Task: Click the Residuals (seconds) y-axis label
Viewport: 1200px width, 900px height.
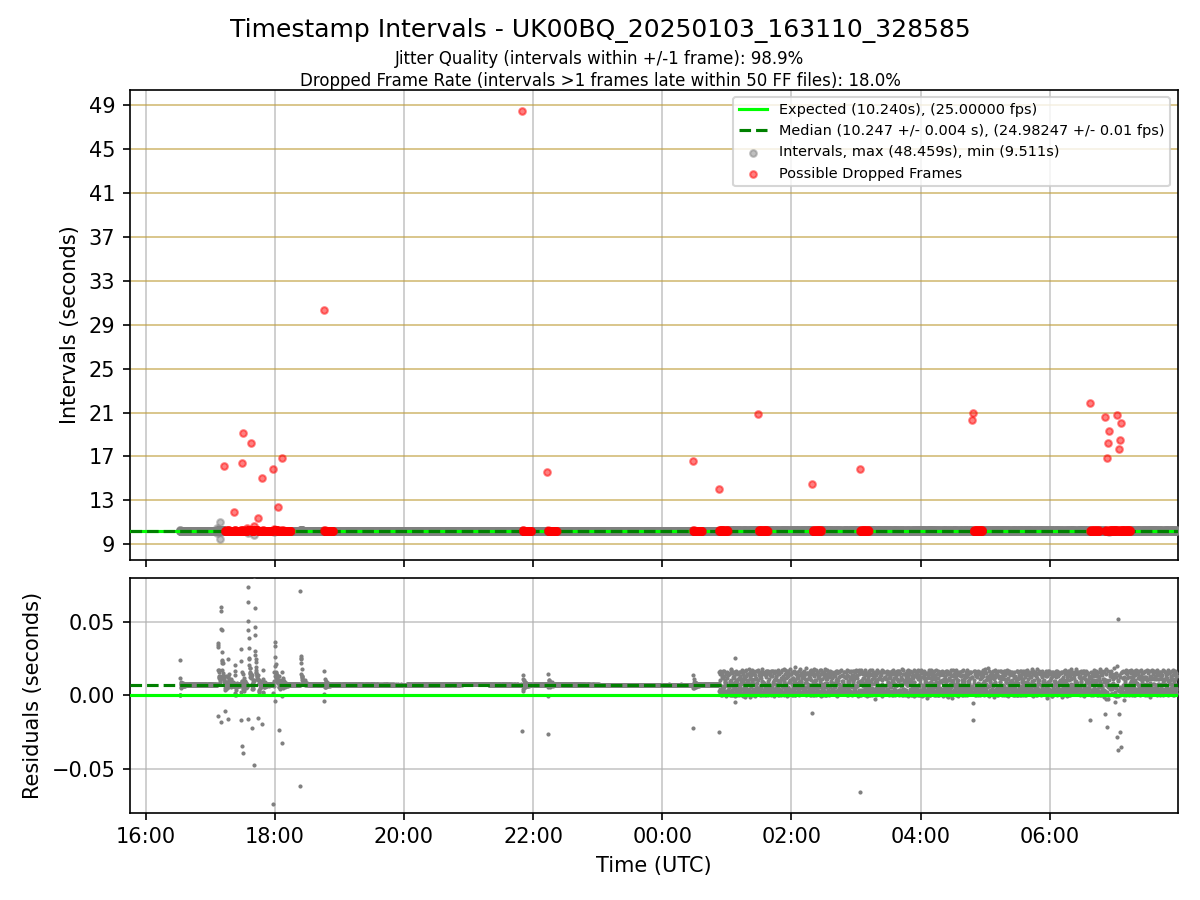Action: (32, 696)
